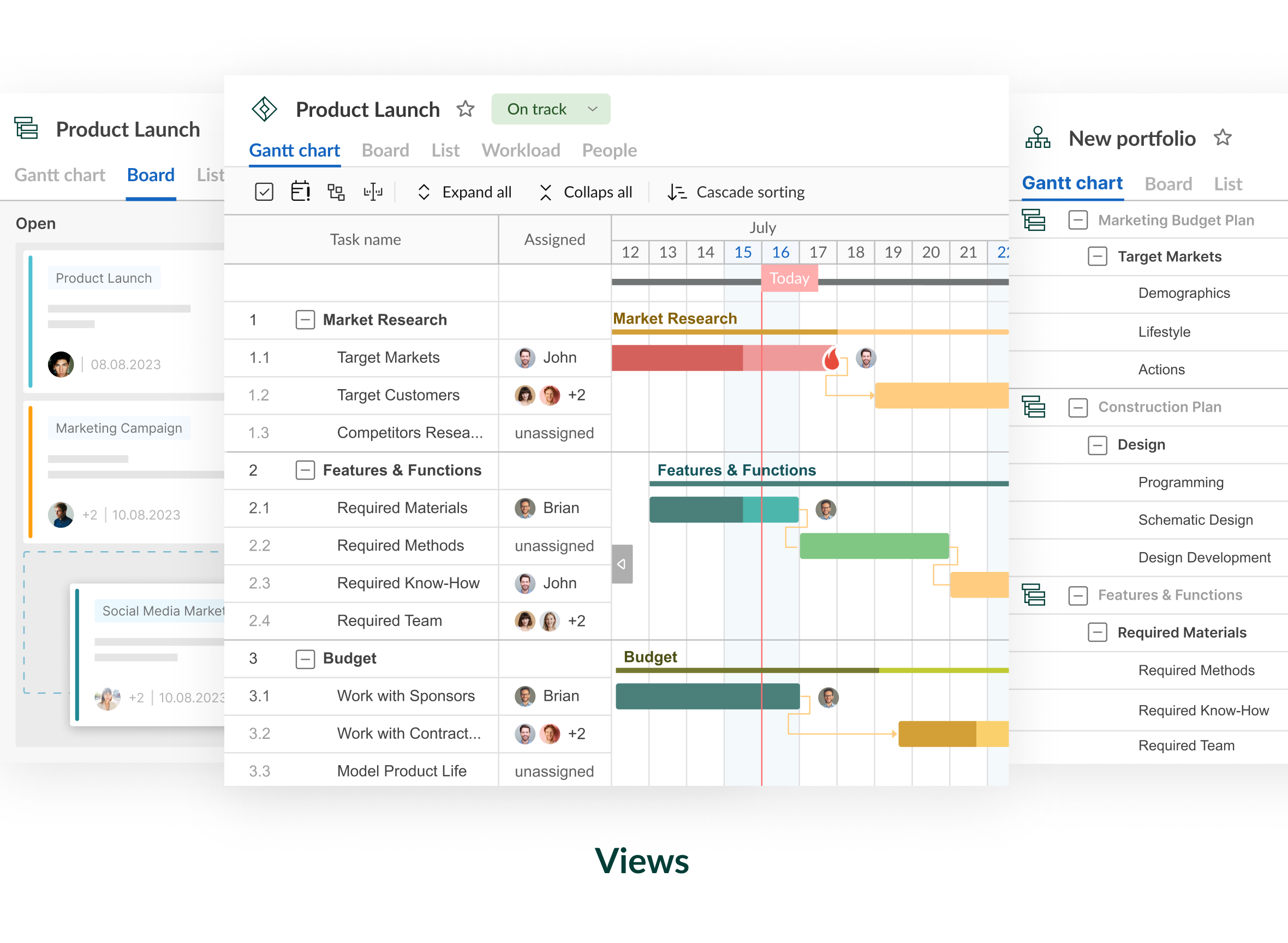The width and height of the screenshot is (1288, 943).
Task: Click the Today timeline marker
Action: [x=789, y=278]
